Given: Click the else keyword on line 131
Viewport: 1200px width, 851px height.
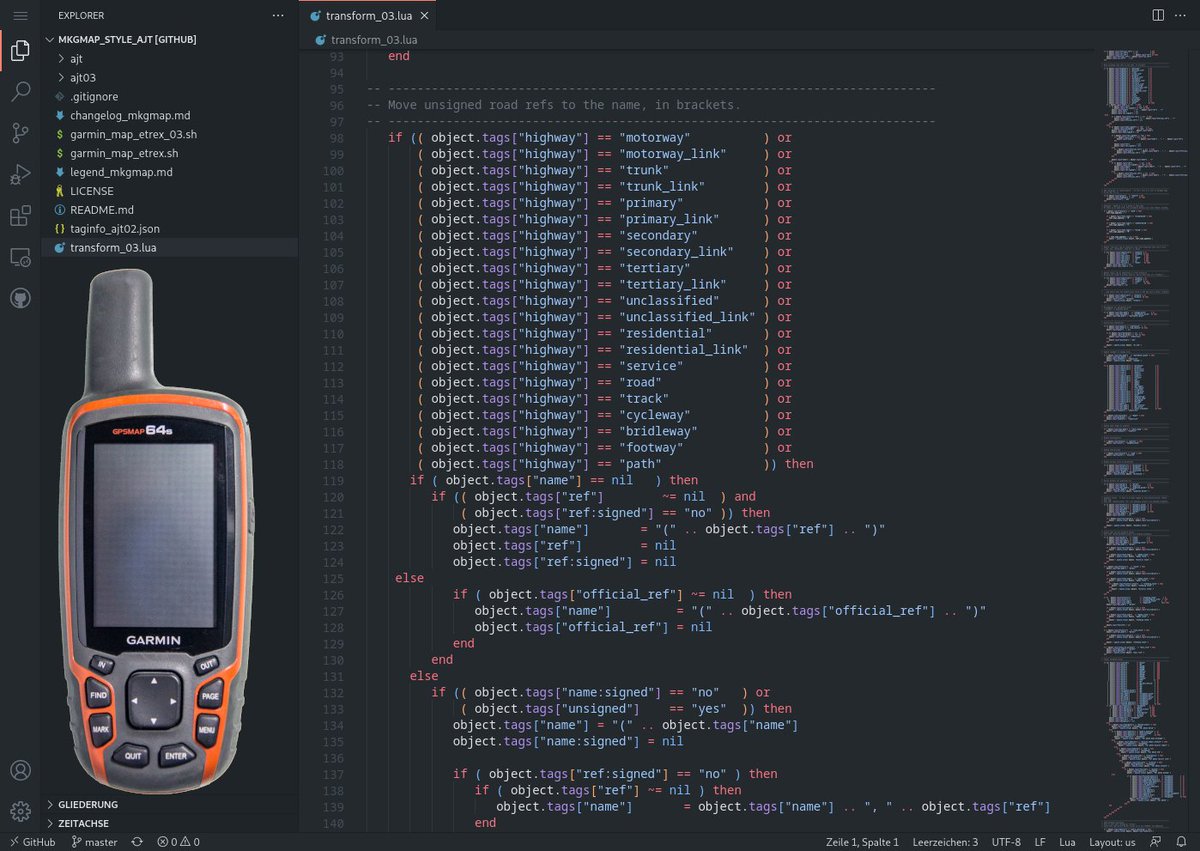Looking at the screenshot, I should point(424,676).
